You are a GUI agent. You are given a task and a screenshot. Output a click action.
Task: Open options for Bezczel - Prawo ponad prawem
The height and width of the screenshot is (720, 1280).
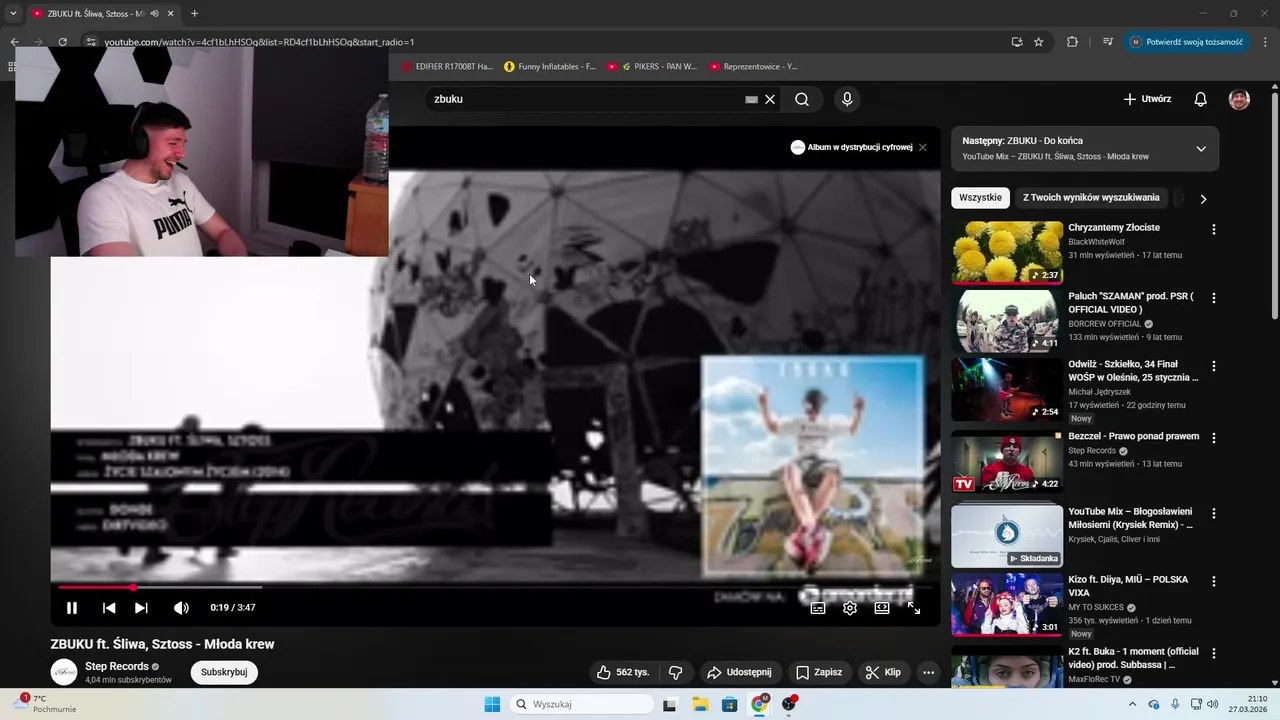pos(1214,437)
